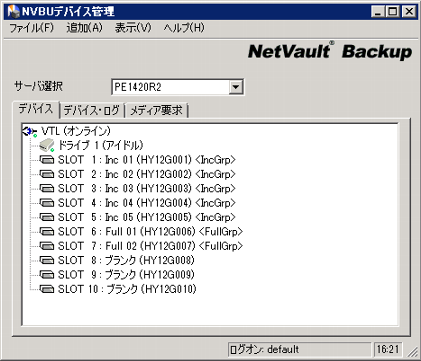Switch to the デバイス・ログ tab

(x=92, y=110)
